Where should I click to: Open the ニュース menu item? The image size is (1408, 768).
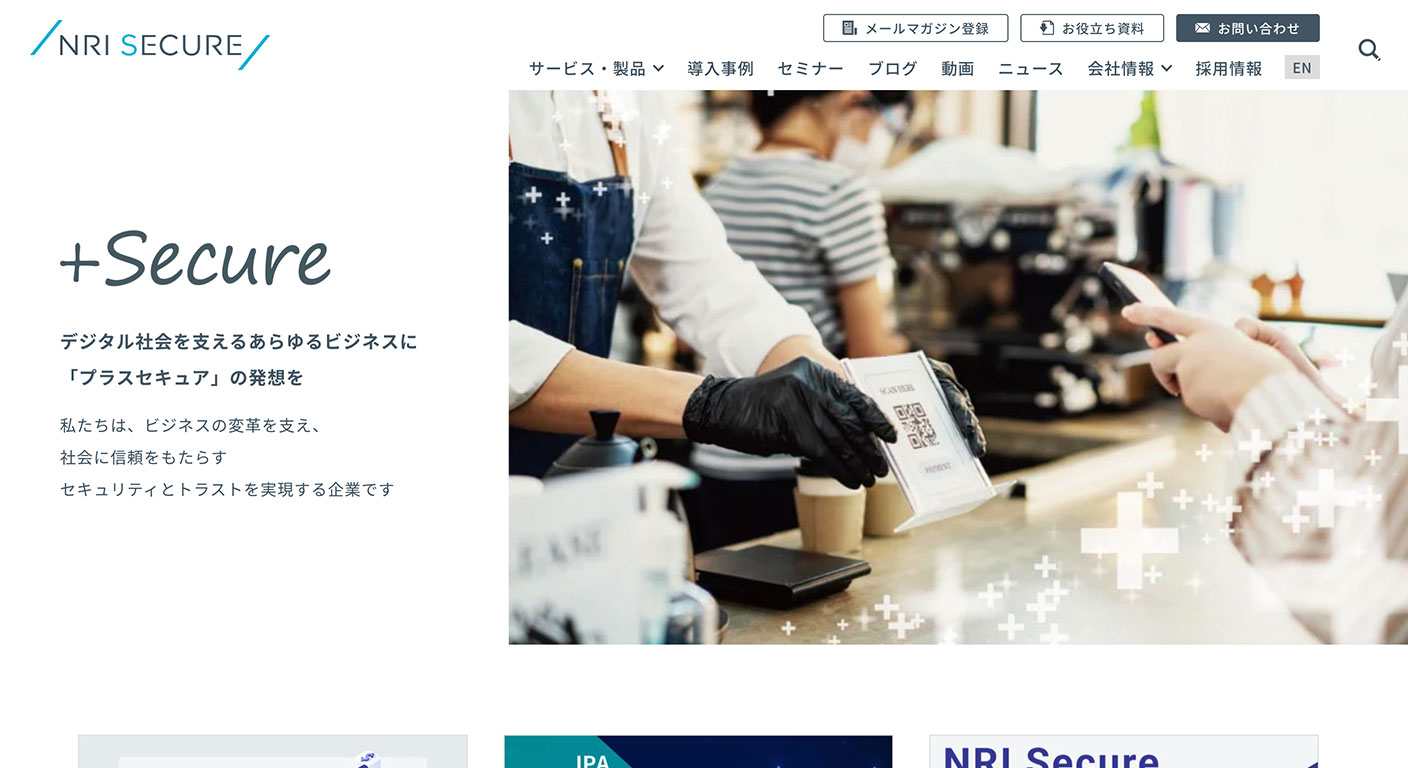1031,69
